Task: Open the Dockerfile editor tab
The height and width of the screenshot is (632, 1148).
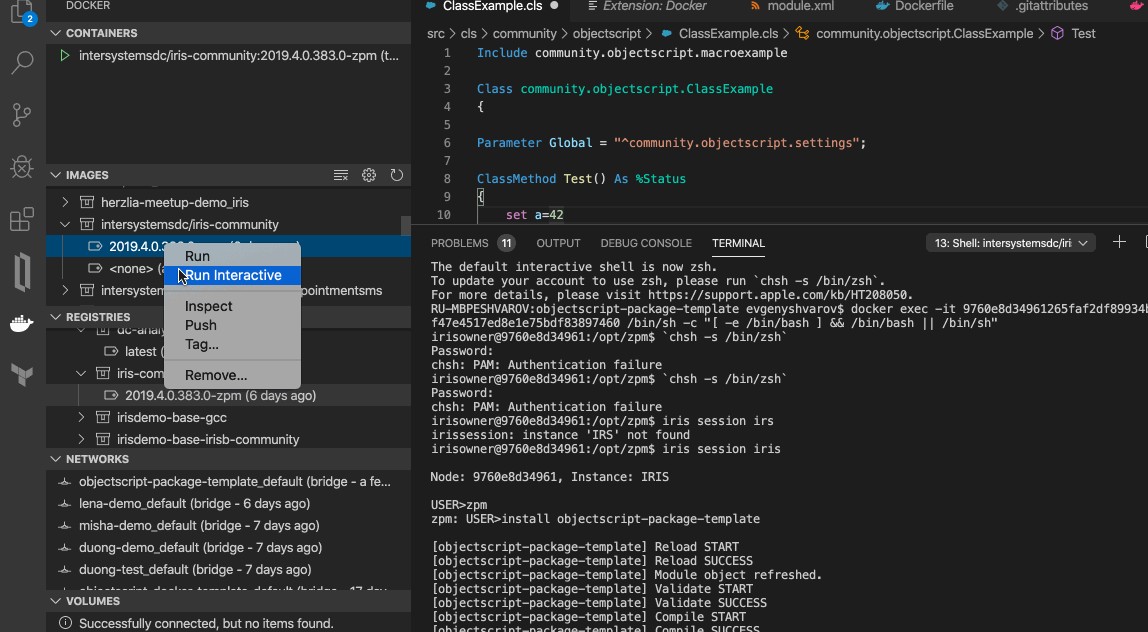Action: click(x=913, y=6)
